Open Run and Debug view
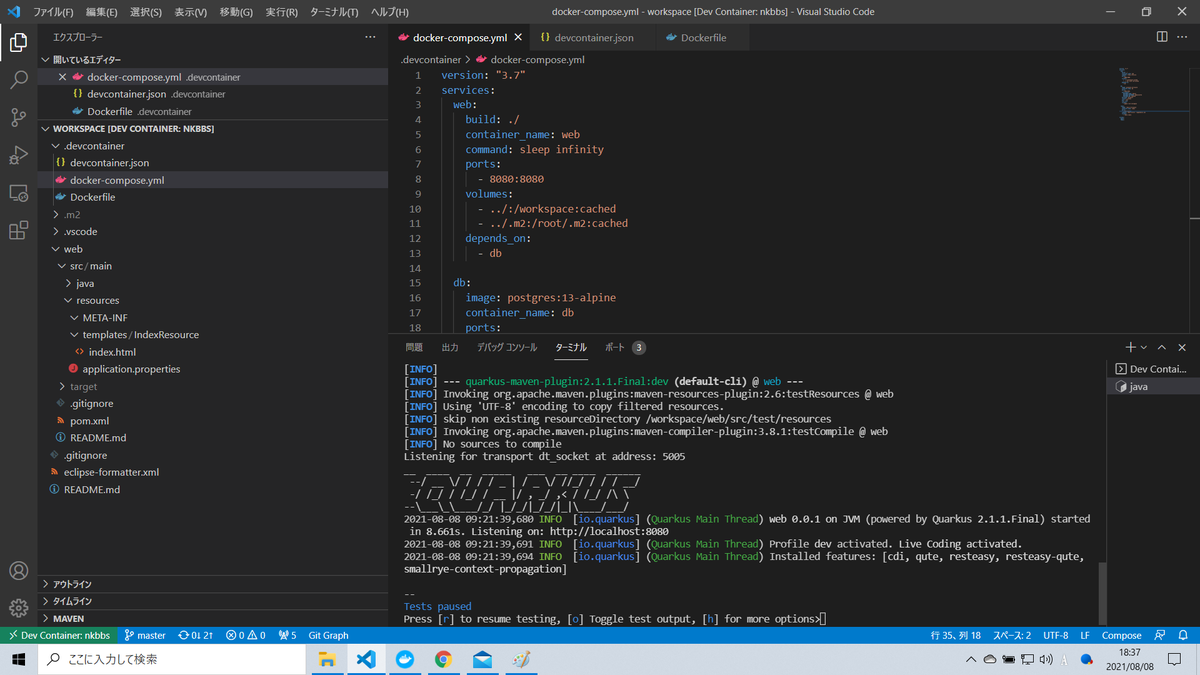 tap(18, 155)
